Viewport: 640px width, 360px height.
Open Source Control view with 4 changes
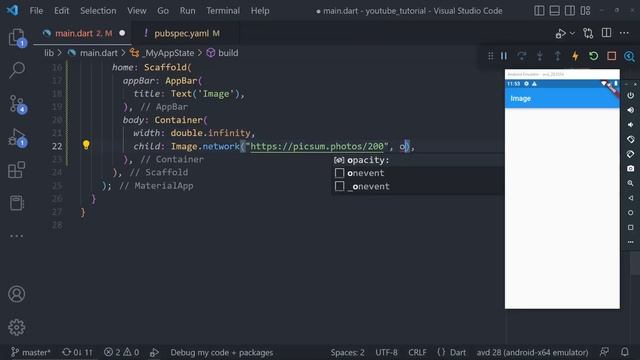point(17,104)
